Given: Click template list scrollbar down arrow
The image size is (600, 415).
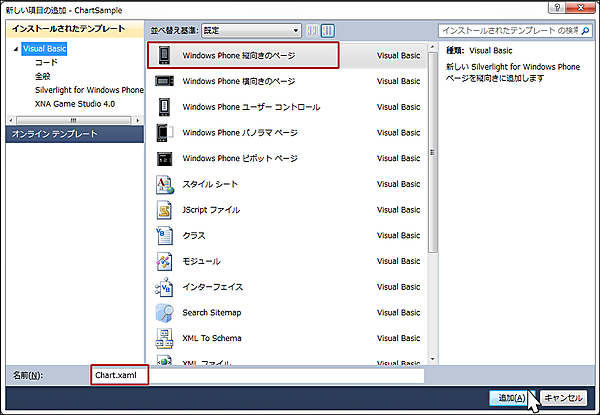Looking at the screenshot, I should [x=433, y=360].
